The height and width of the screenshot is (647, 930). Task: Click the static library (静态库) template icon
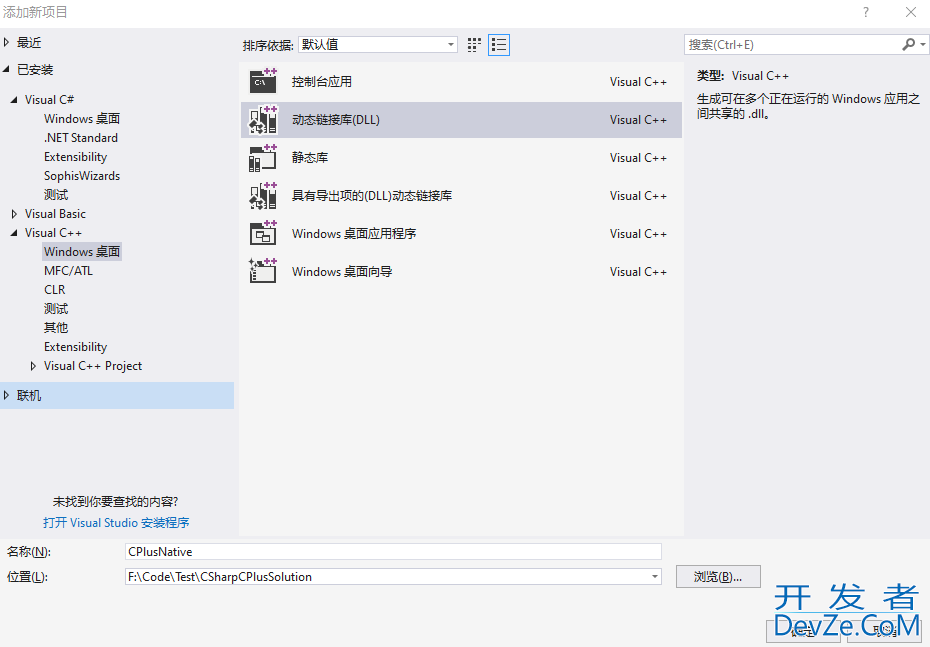point(263,158)
